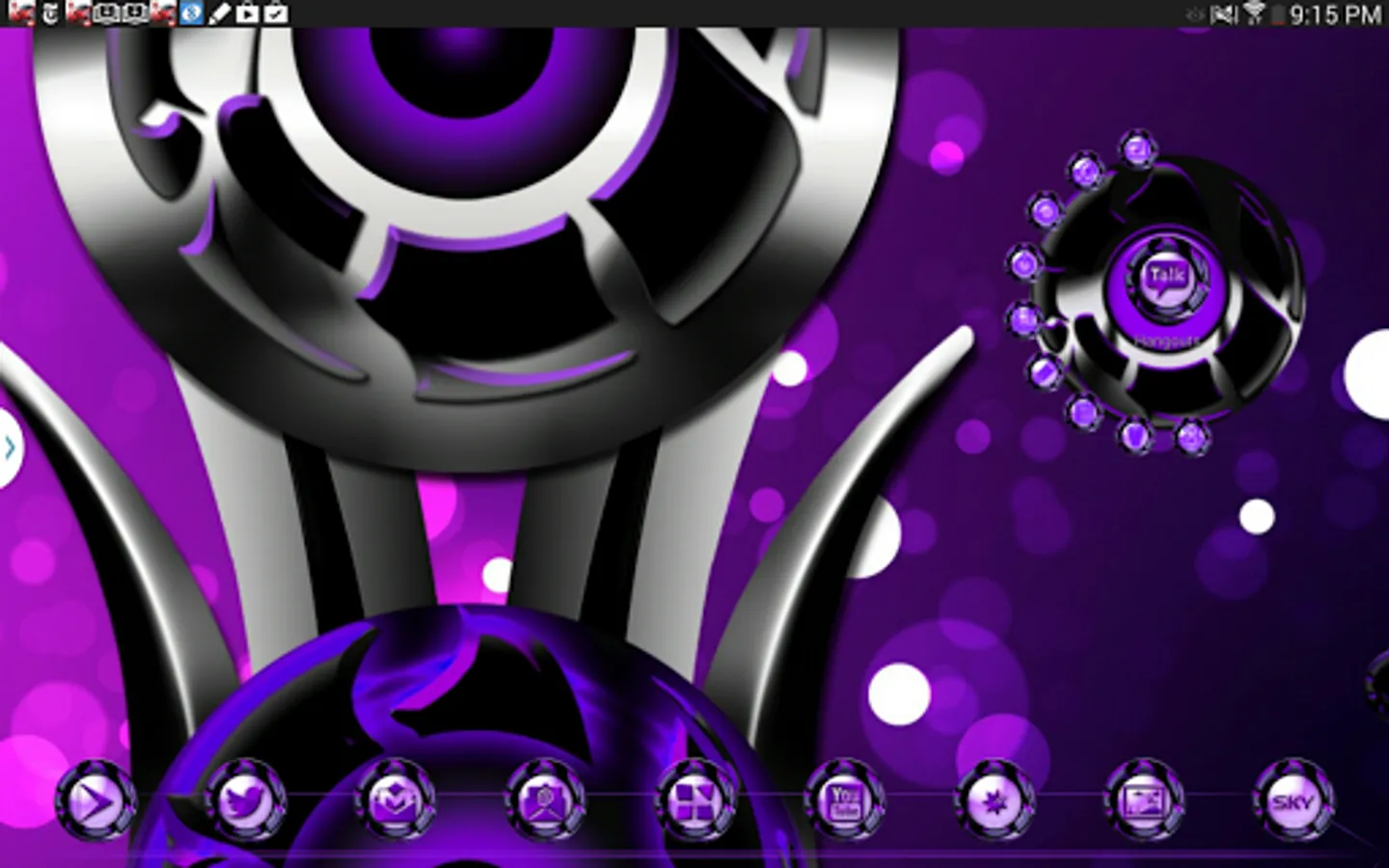Launch the YouTube dock icon
1389x868 pixels.
[845, 800]
